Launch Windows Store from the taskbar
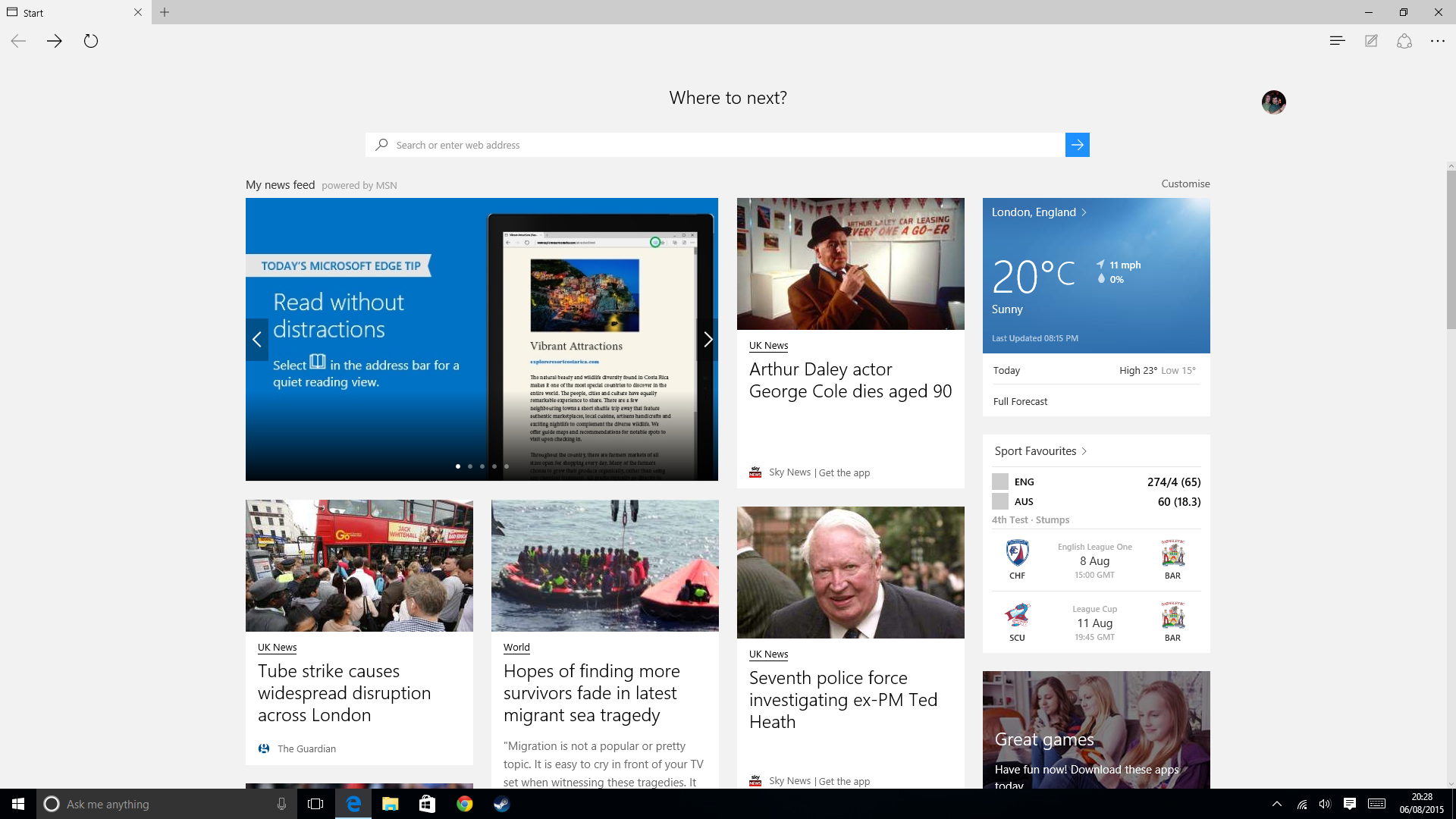The height and width of the screenshot is (819, 1456). pos(427,804)
